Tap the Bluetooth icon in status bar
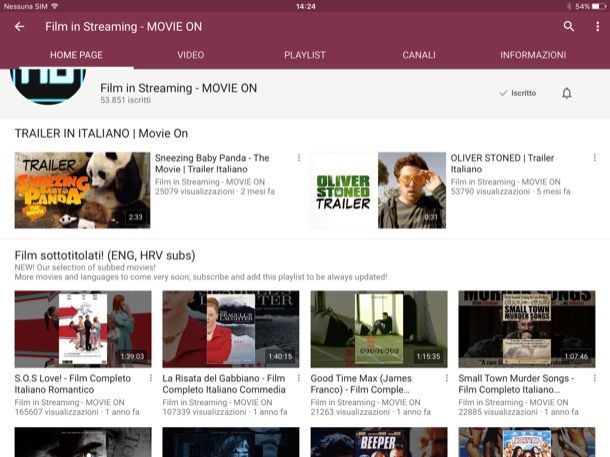This screenshot has width=610, height=457. 569,6
